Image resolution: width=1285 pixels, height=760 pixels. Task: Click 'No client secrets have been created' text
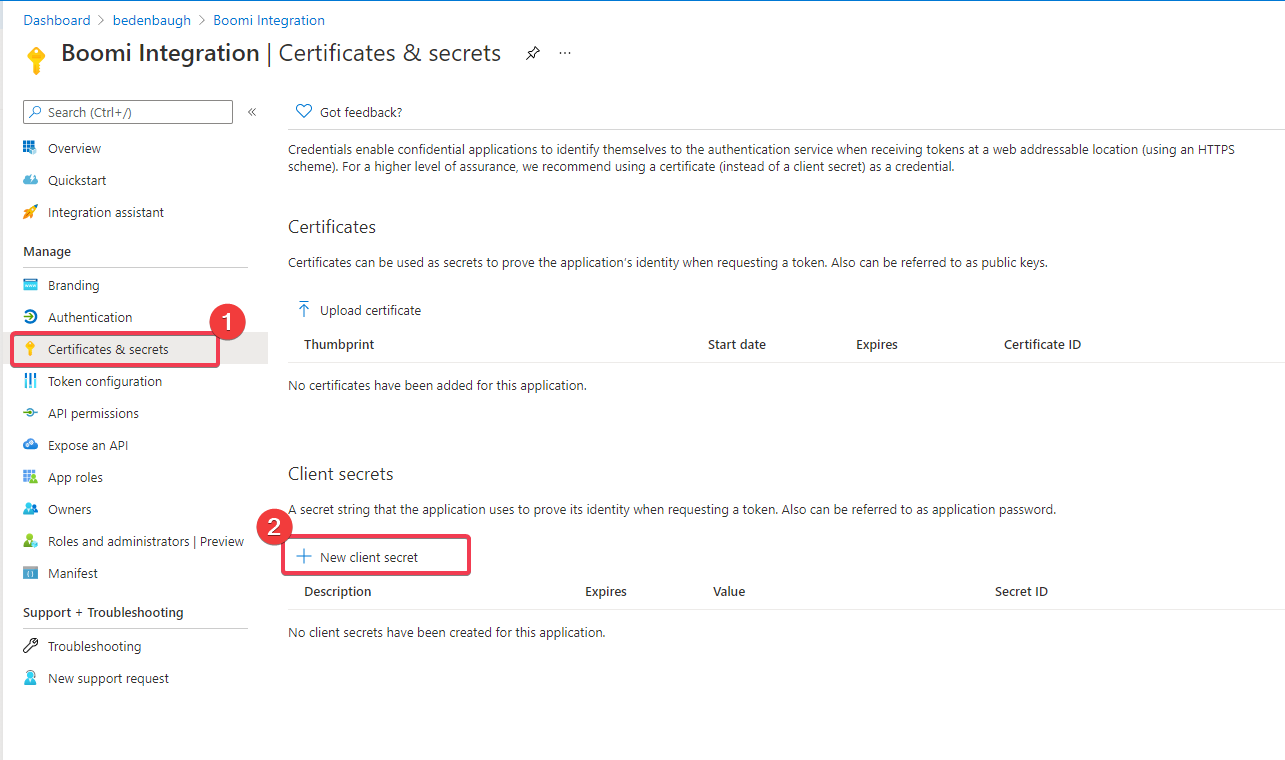point(447,632)
